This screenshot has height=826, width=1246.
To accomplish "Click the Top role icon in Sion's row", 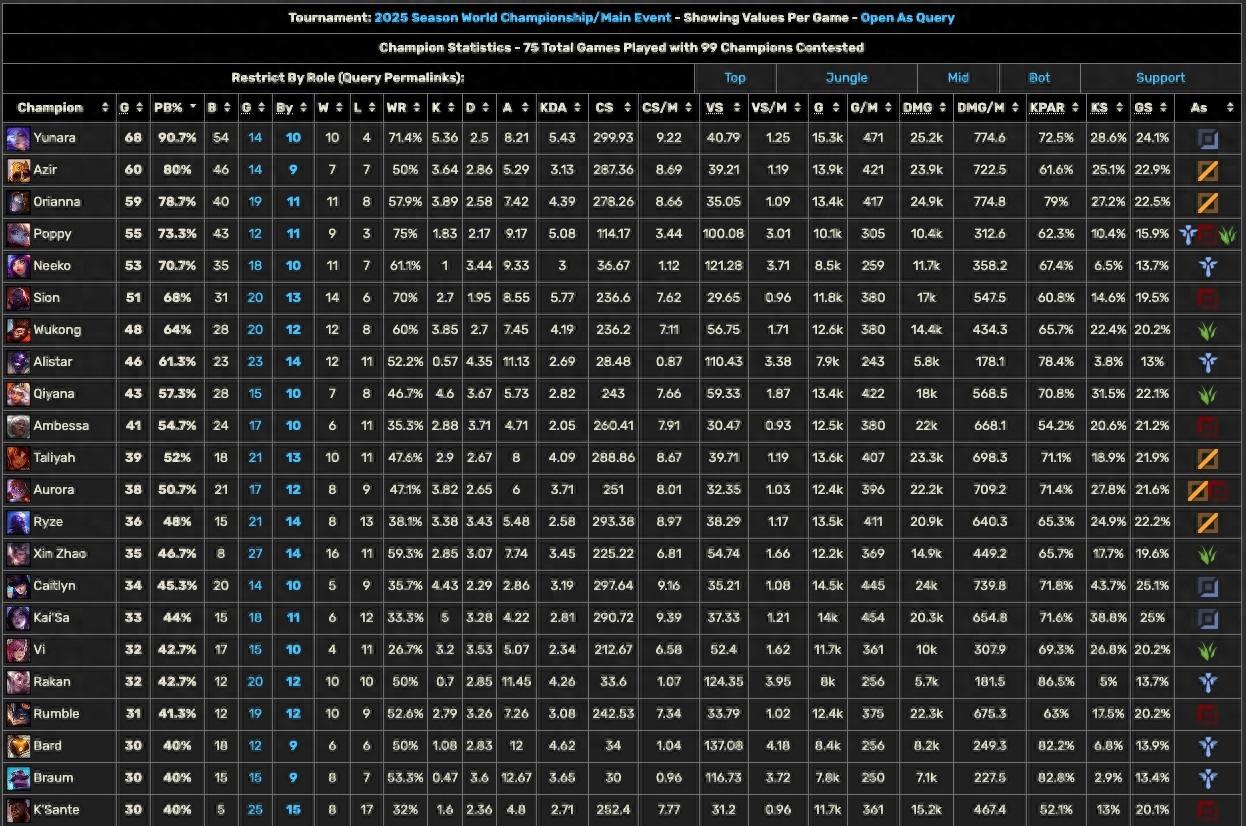I will pos(1207,299).
